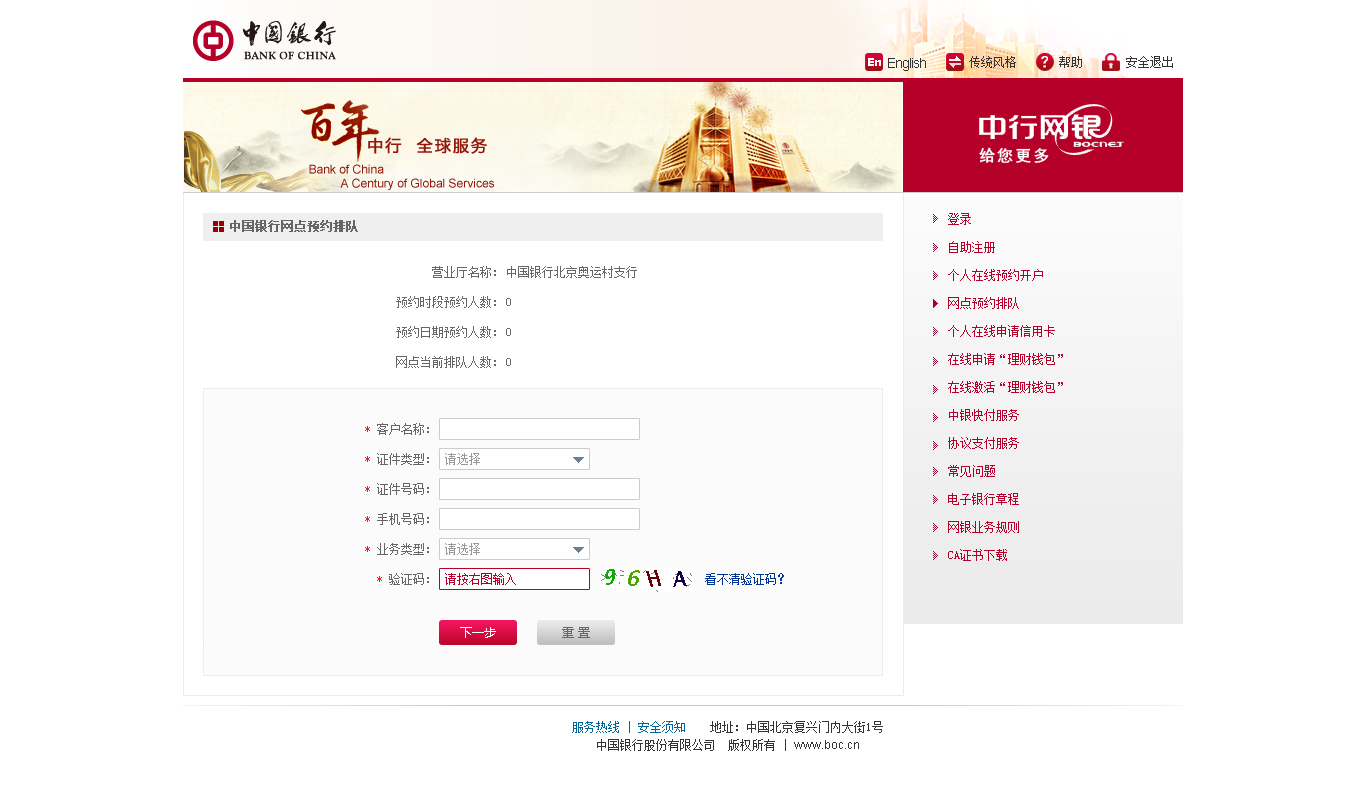Click the 下一步 next button
Image resolution: width=1366 pixels, height=786 pixels.
pyautogui.click(x=477, y=632)
